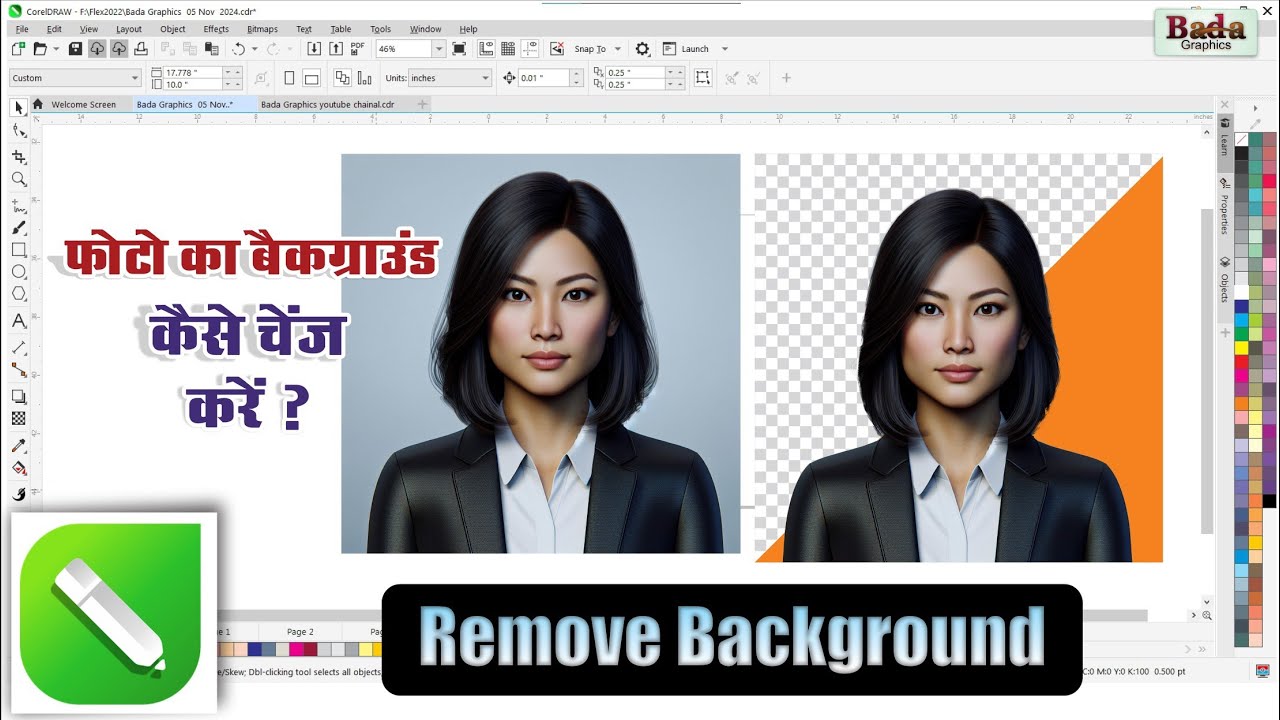Expand the Undo history dropdown arrow

coord(254,48)
